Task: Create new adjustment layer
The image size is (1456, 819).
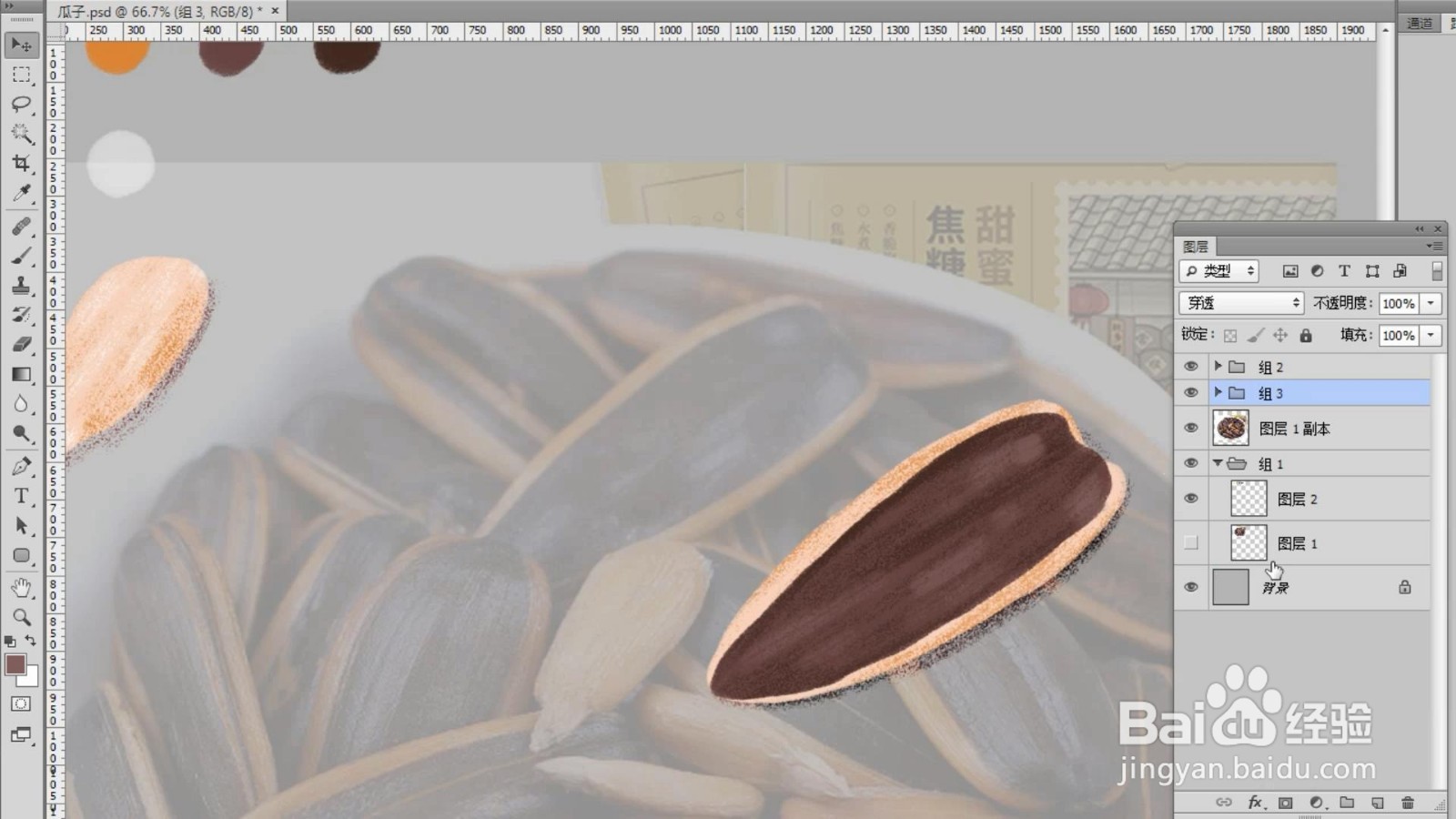Action: coord(1316,803)
